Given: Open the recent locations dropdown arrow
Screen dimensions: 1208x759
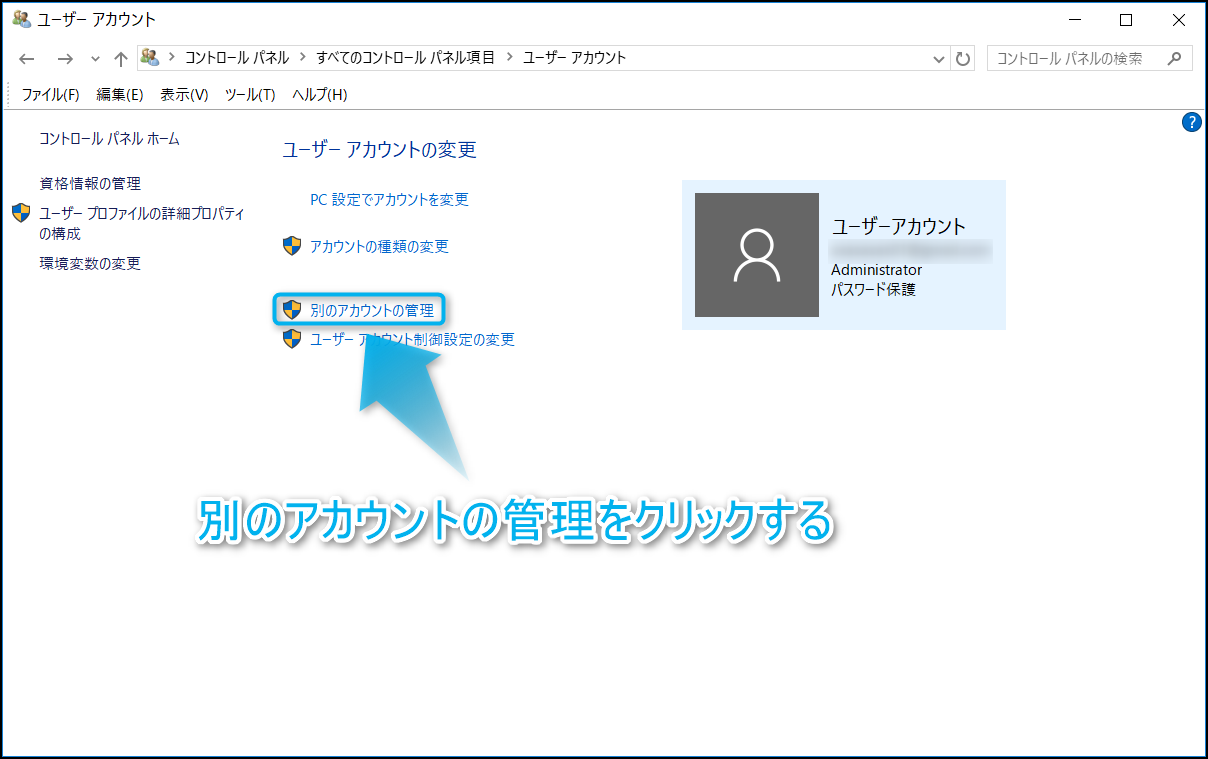Looking at the screenshot, I should click(x=96, y=58).
